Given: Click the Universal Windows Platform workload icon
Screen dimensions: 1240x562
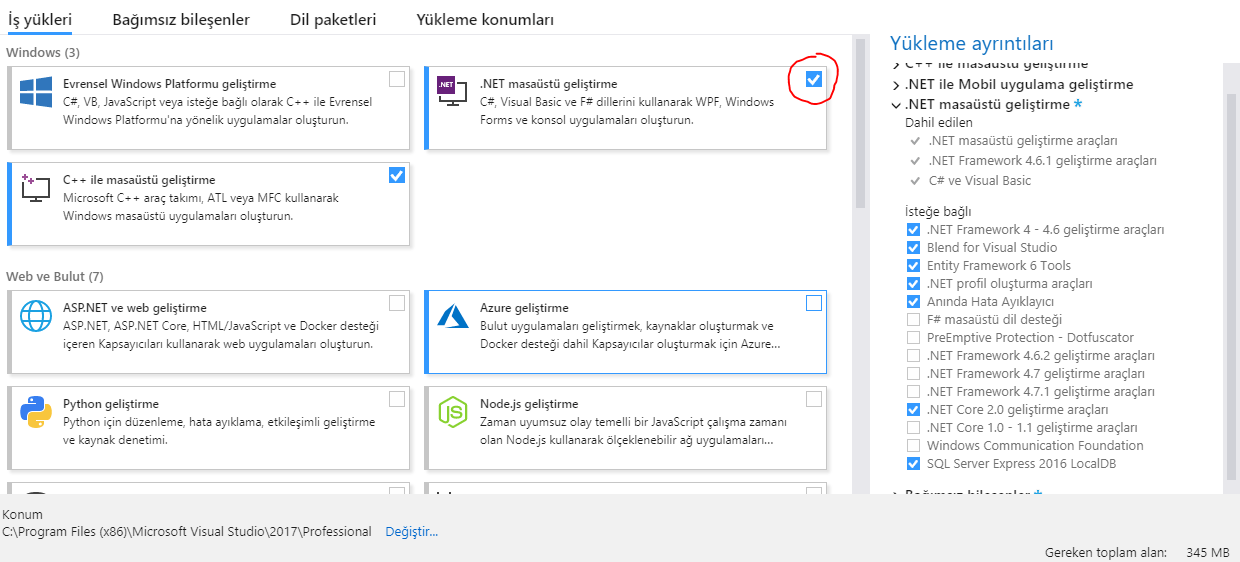Looking at the screenshot, I should [36, 93].
